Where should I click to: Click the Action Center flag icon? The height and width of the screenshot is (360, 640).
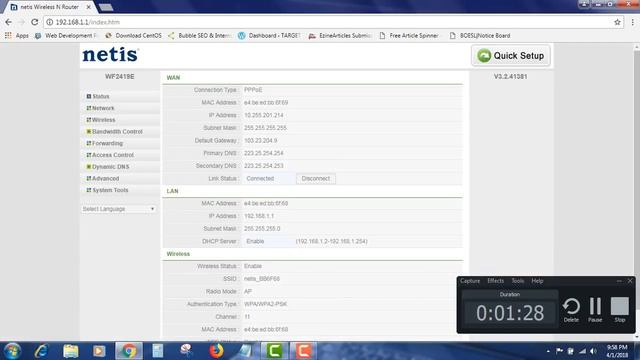[559, 351]
